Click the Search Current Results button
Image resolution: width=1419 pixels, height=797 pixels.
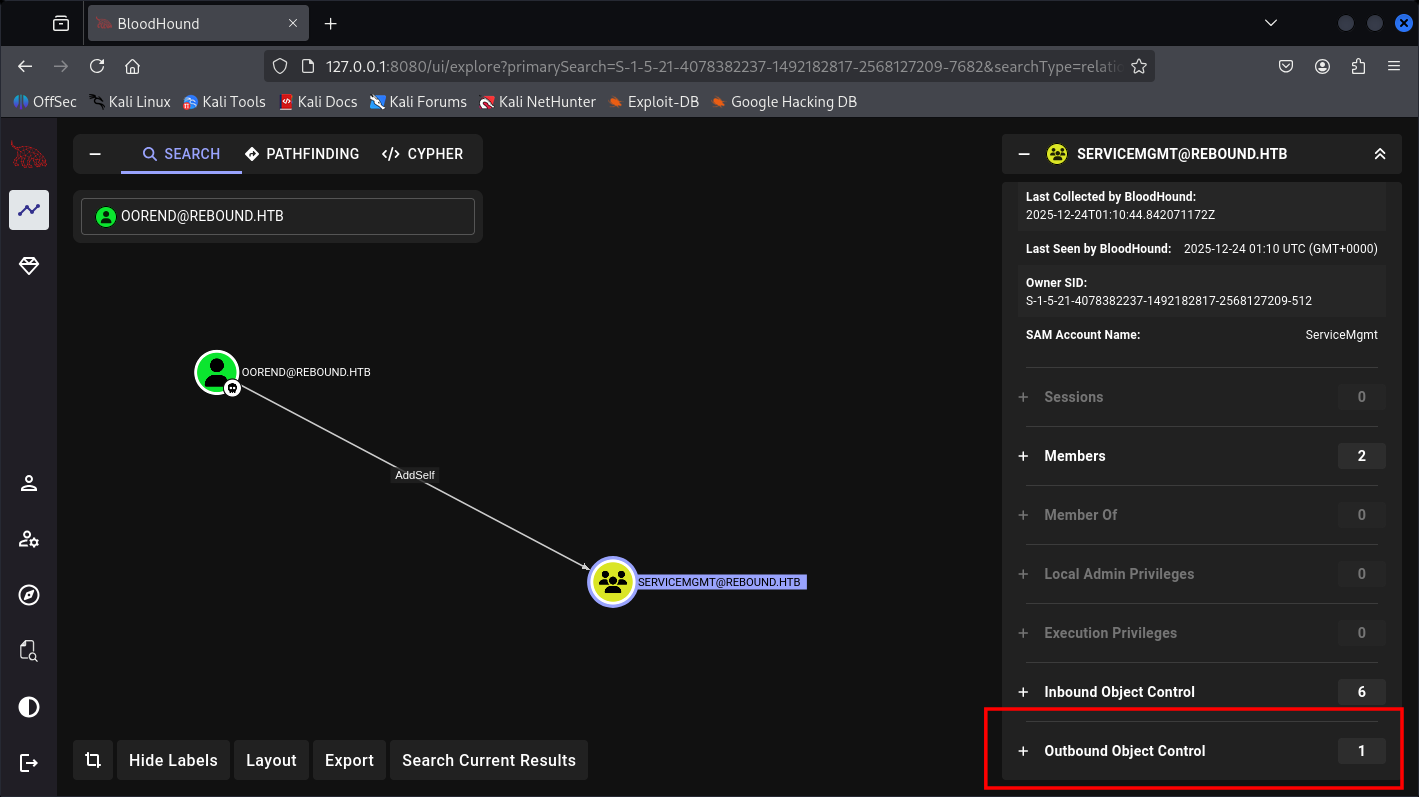488,760
